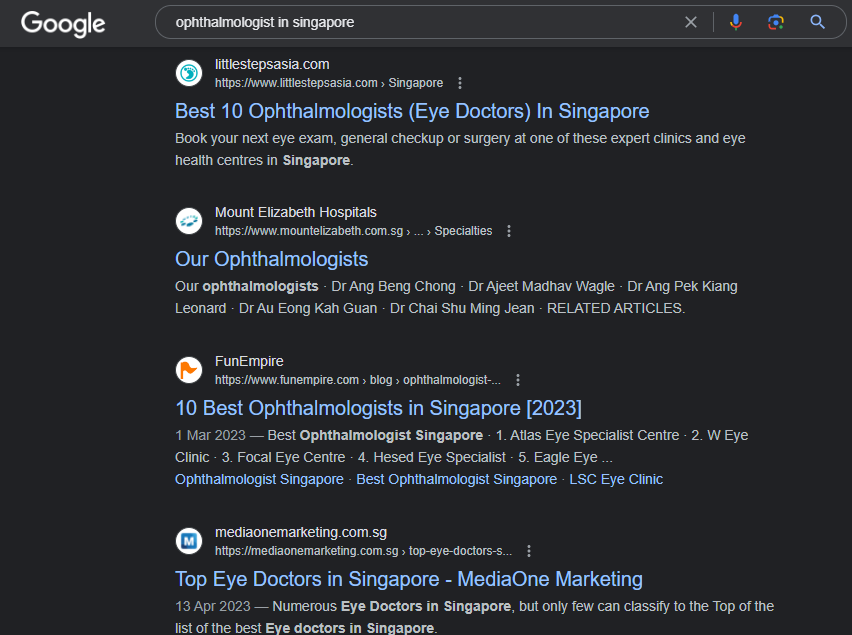This screenshot has height=635, width=852.
Task: Follow the Ophthalmologist Singapore sitelink
Action: [259, 479]
